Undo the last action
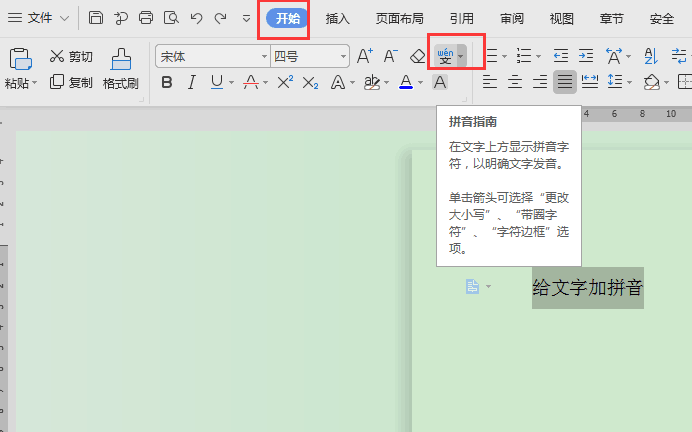The image size is (692, 432). point(196,18)
